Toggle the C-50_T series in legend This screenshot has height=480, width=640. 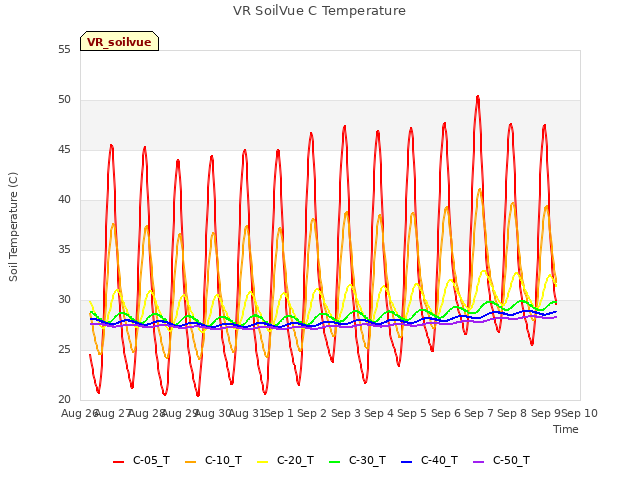(502, 460)
